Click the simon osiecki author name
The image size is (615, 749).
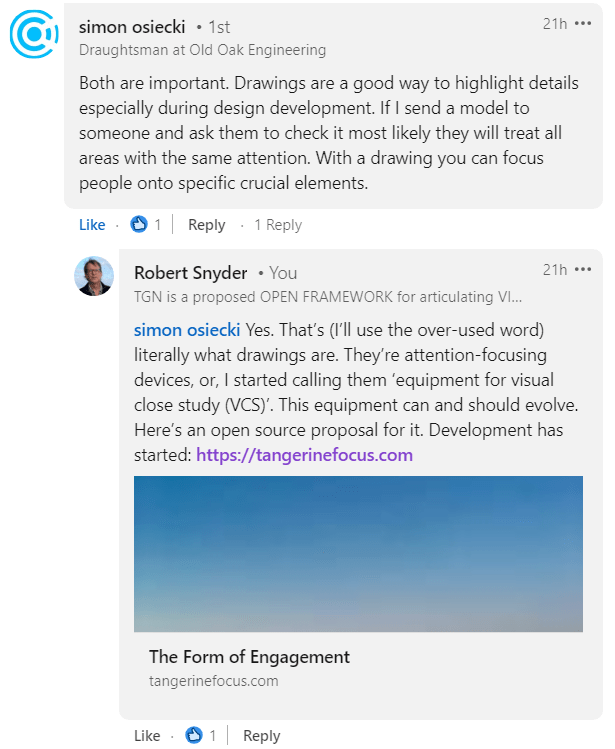click(x=132, y=27)
